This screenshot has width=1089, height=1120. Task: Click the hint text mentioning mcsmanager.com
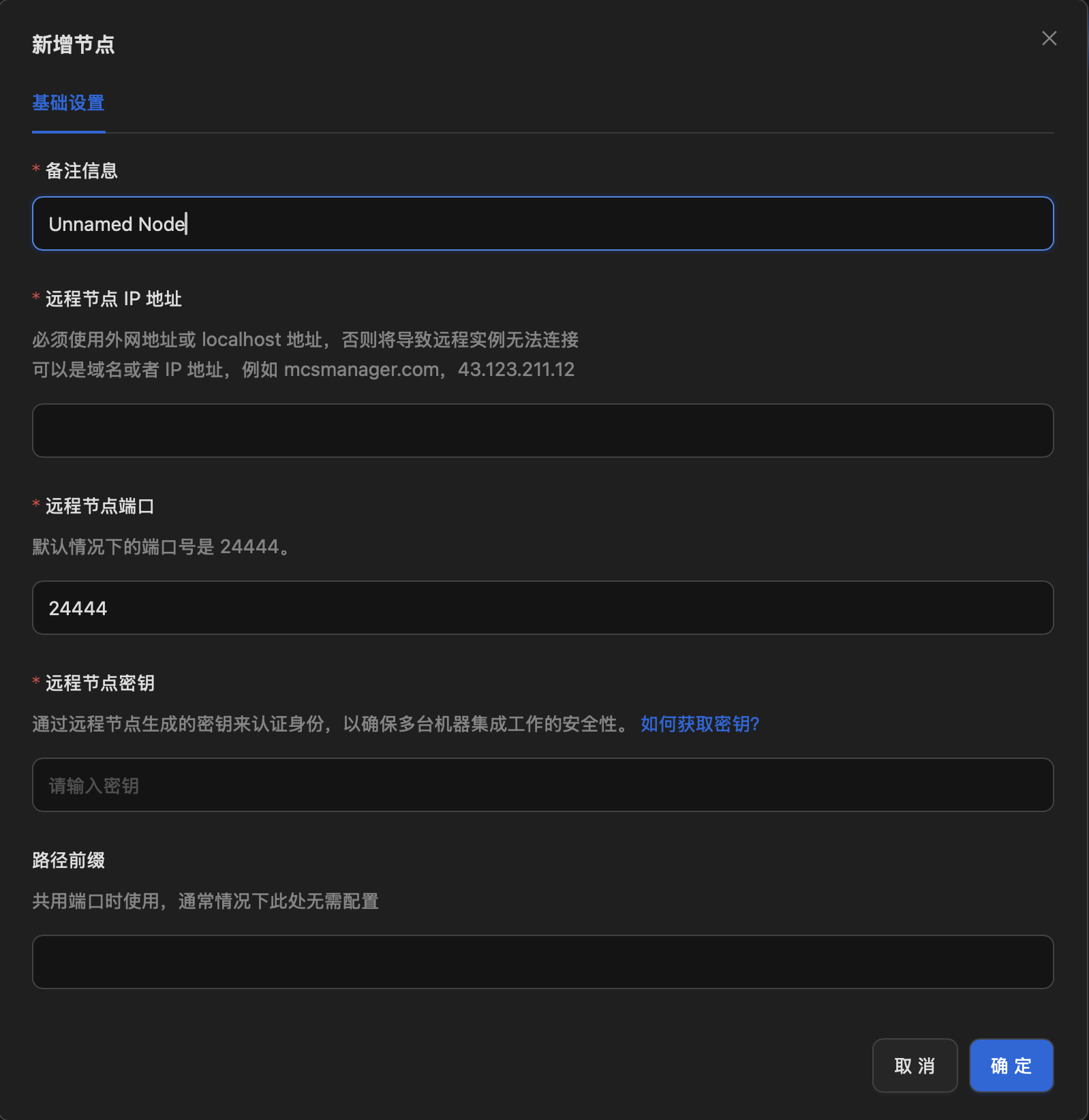click(303, 370)
